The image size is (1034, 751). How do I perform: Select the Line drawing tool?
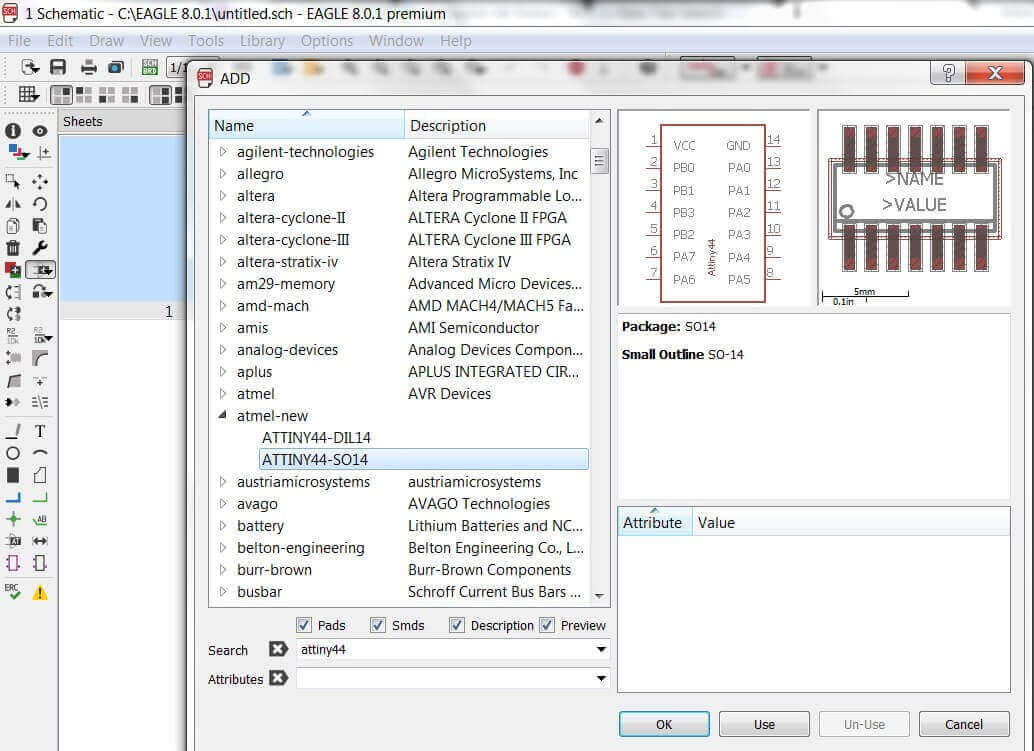(13, 431)
